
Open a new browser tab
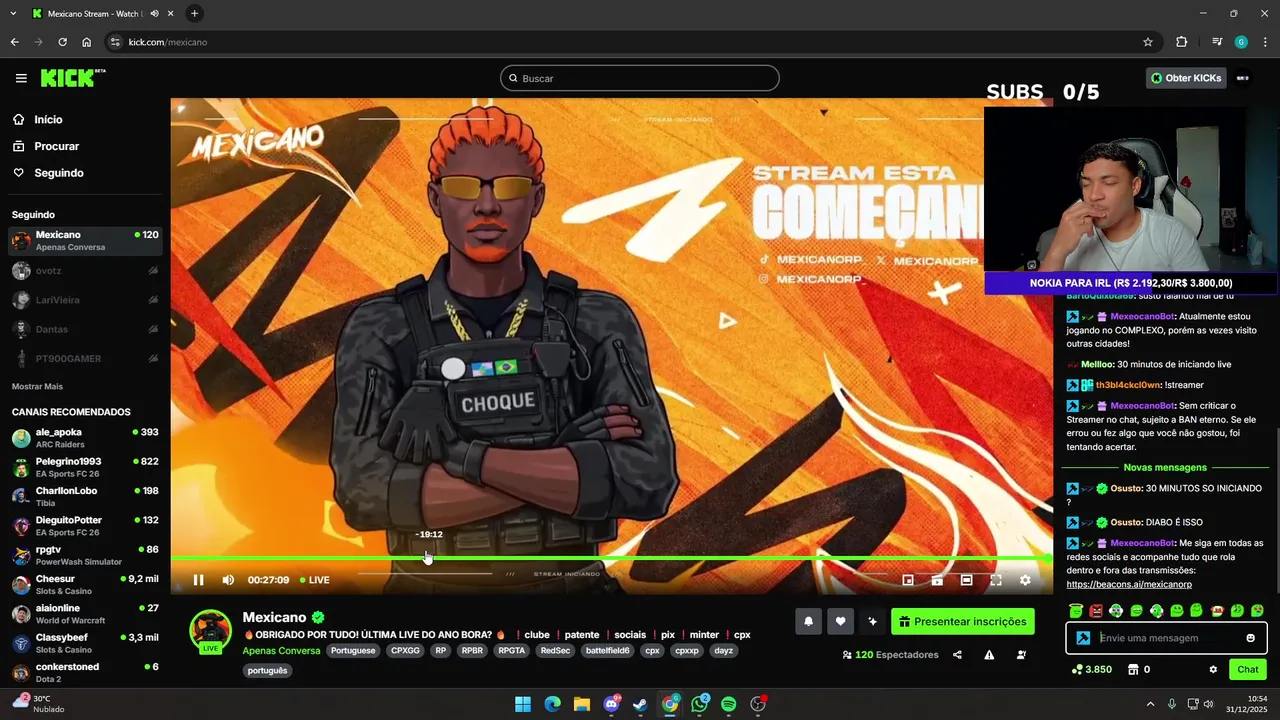click(194, 13)
